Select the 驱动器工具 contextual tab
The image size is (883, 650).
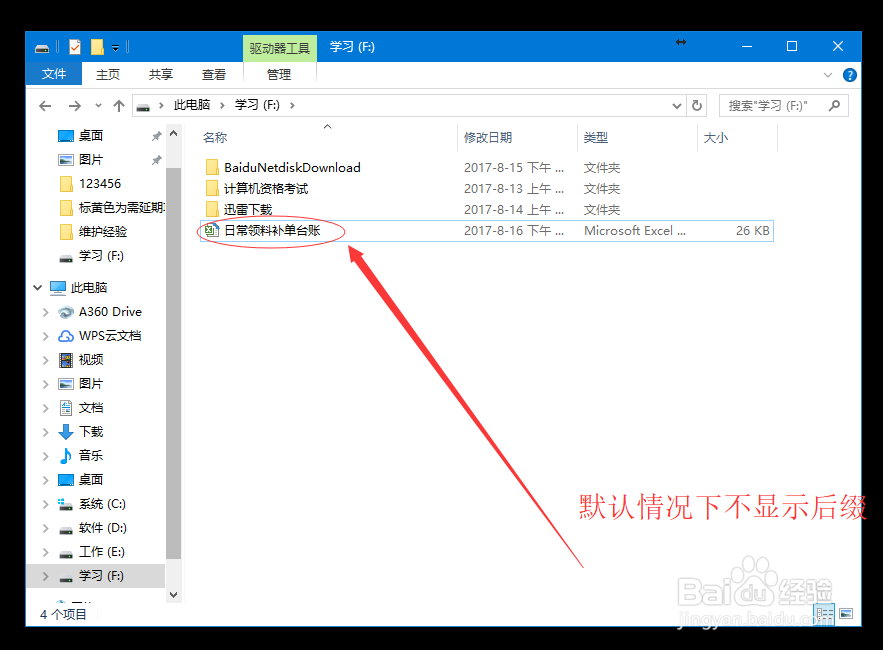tap(280, 48)
